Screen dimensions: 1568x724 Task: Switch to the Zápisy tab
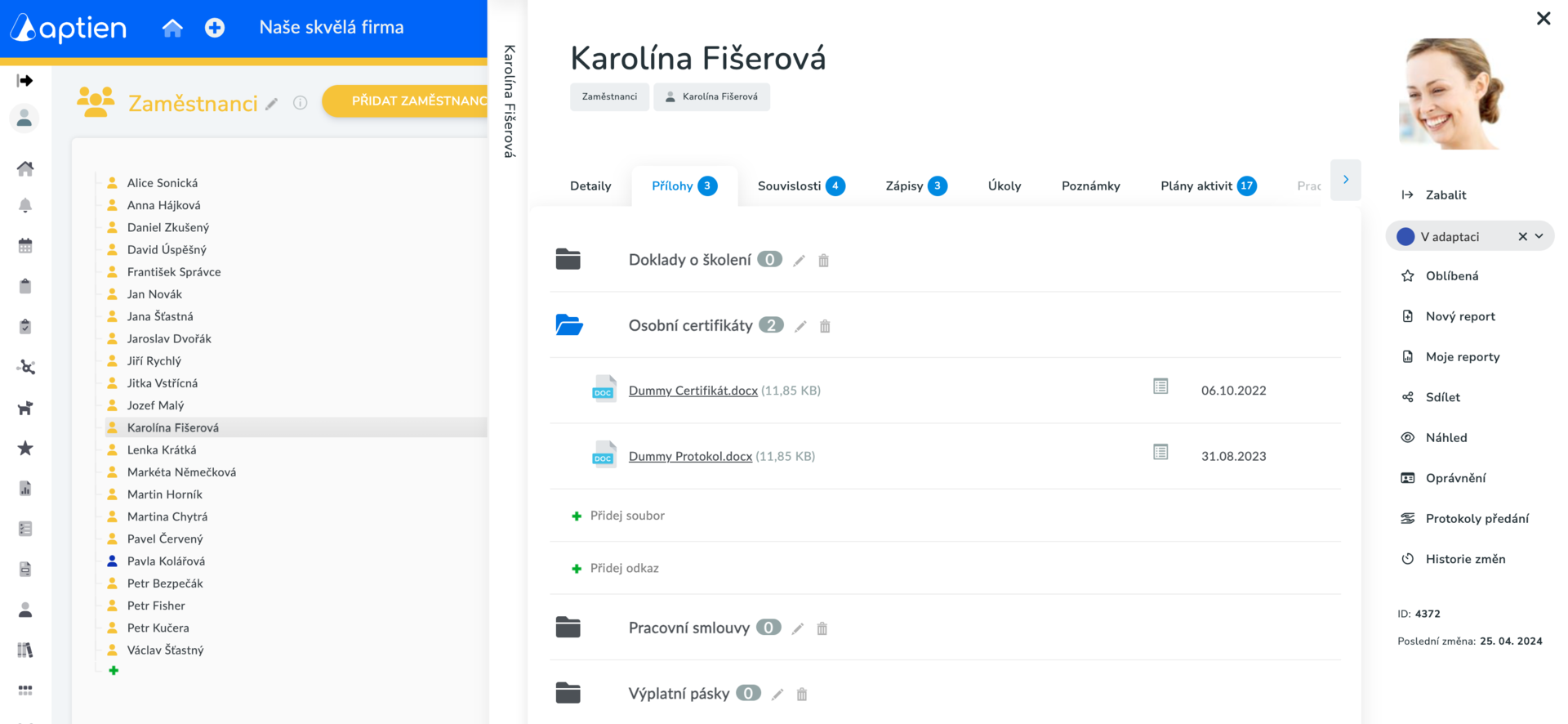pyautogui.click(x=915, y=186)
